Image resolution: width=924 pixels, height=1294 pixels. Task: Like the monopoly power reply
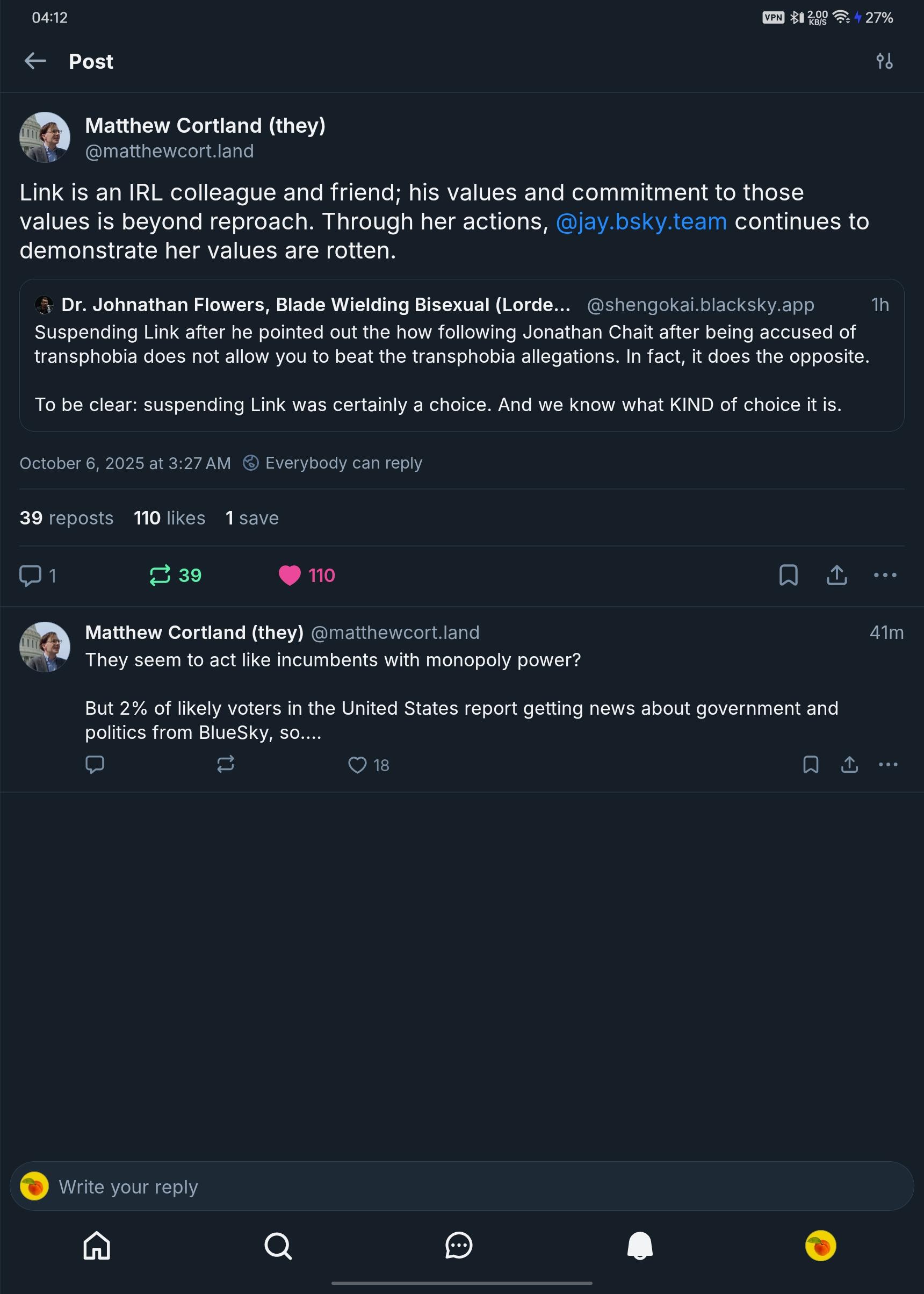pyautogui.click(x=357, y=765)
